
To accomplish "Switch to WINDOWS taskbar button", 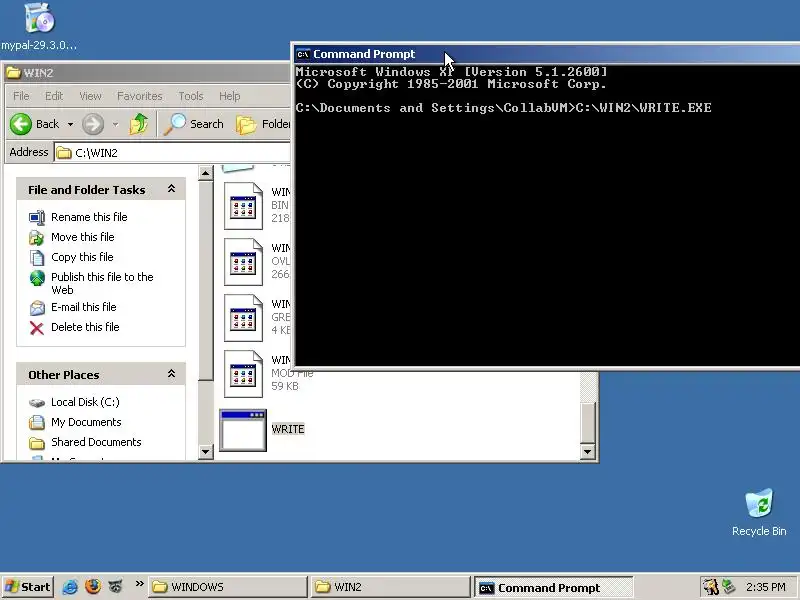I will pos(228,587).
